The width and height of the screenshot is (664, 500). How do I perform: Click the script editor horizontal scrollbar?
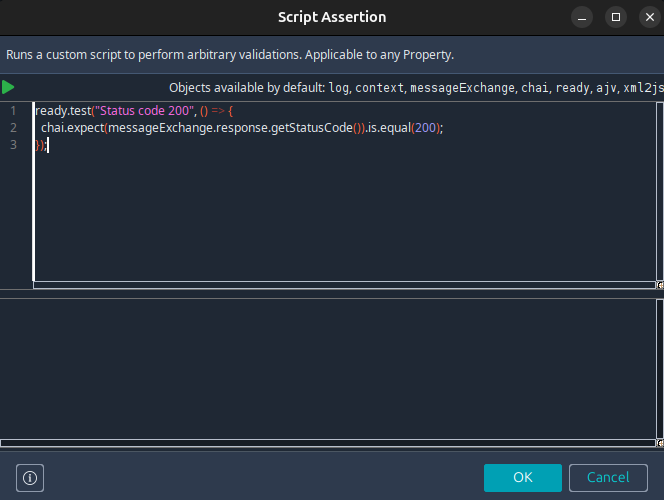coord(344,285)
